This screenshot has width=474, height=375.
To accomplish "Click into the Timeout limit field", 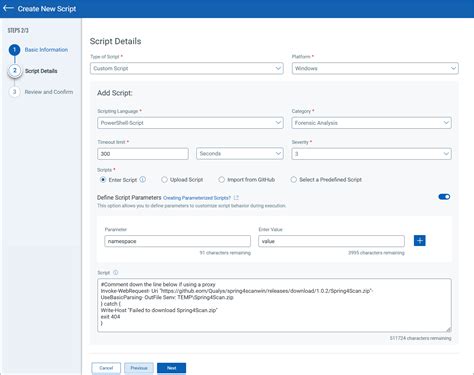I will (x=143, y=154).
